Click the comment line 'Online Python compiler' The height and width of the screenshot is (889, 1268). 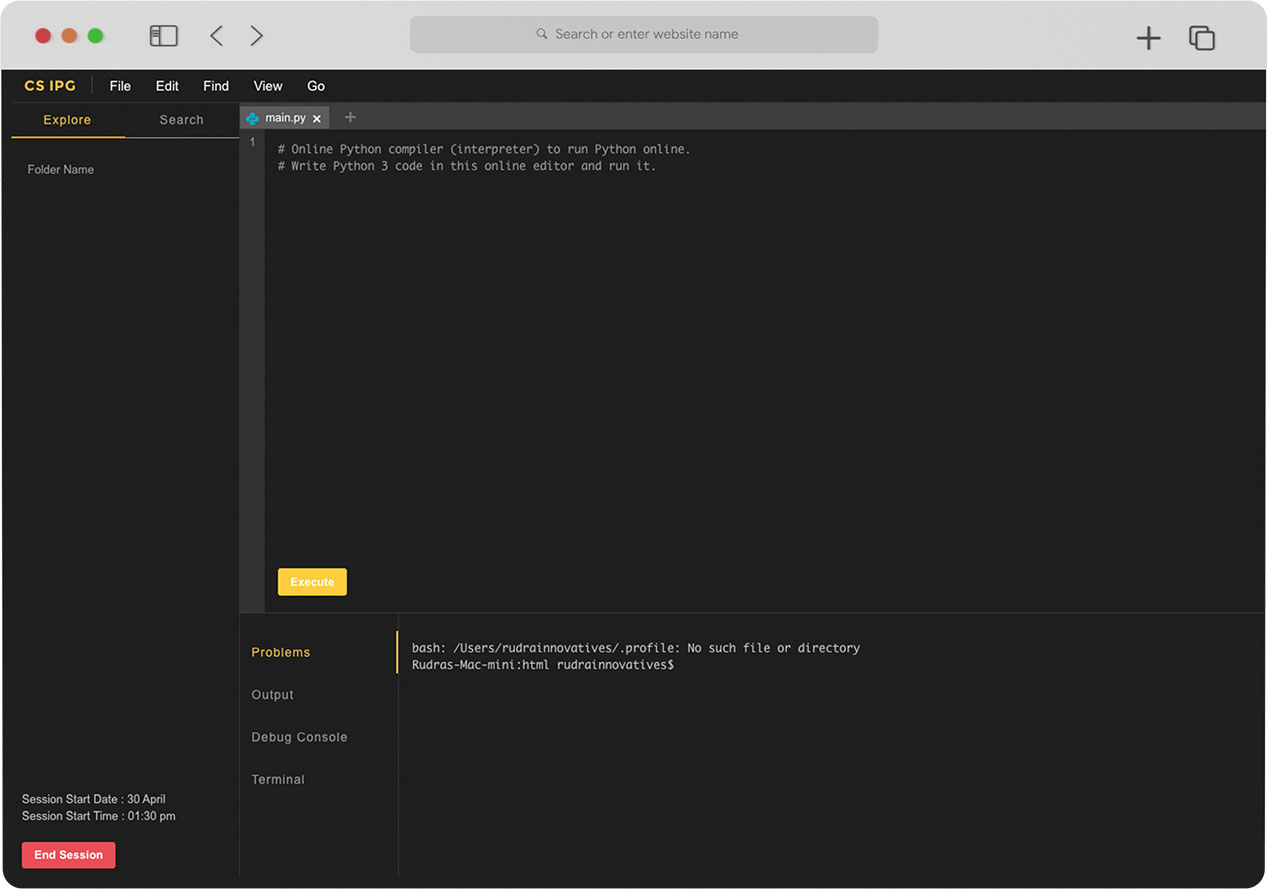click(x=484, y=149)
